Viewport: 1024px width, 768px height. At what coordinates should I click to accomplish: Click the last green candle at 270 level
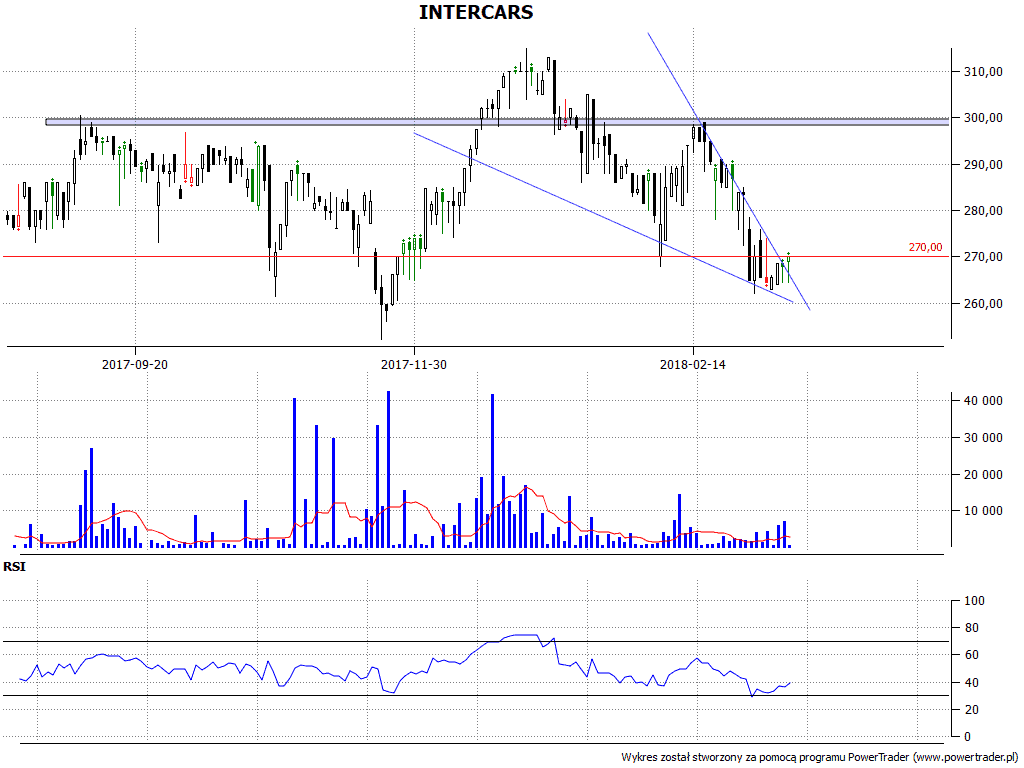(788, 266)
